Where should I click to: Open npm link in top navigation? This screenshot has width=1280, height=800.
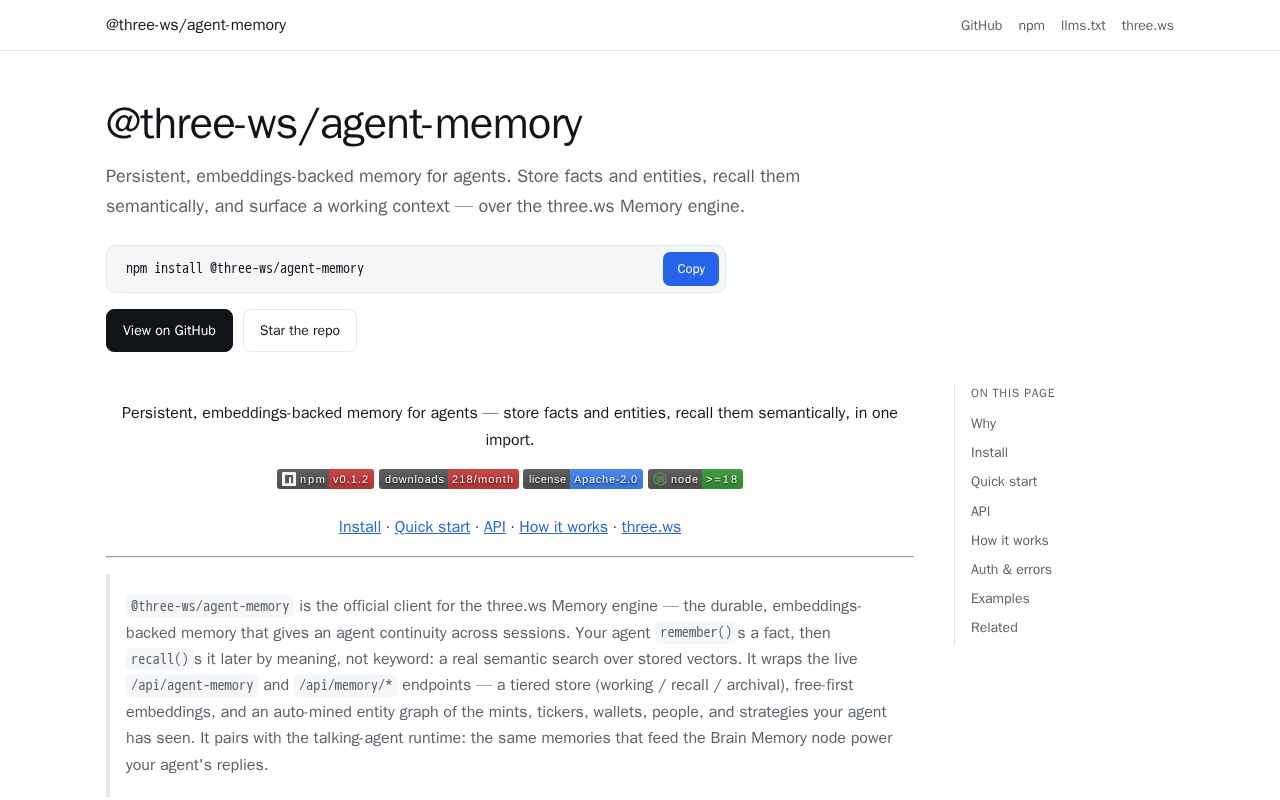[1031, 25]
